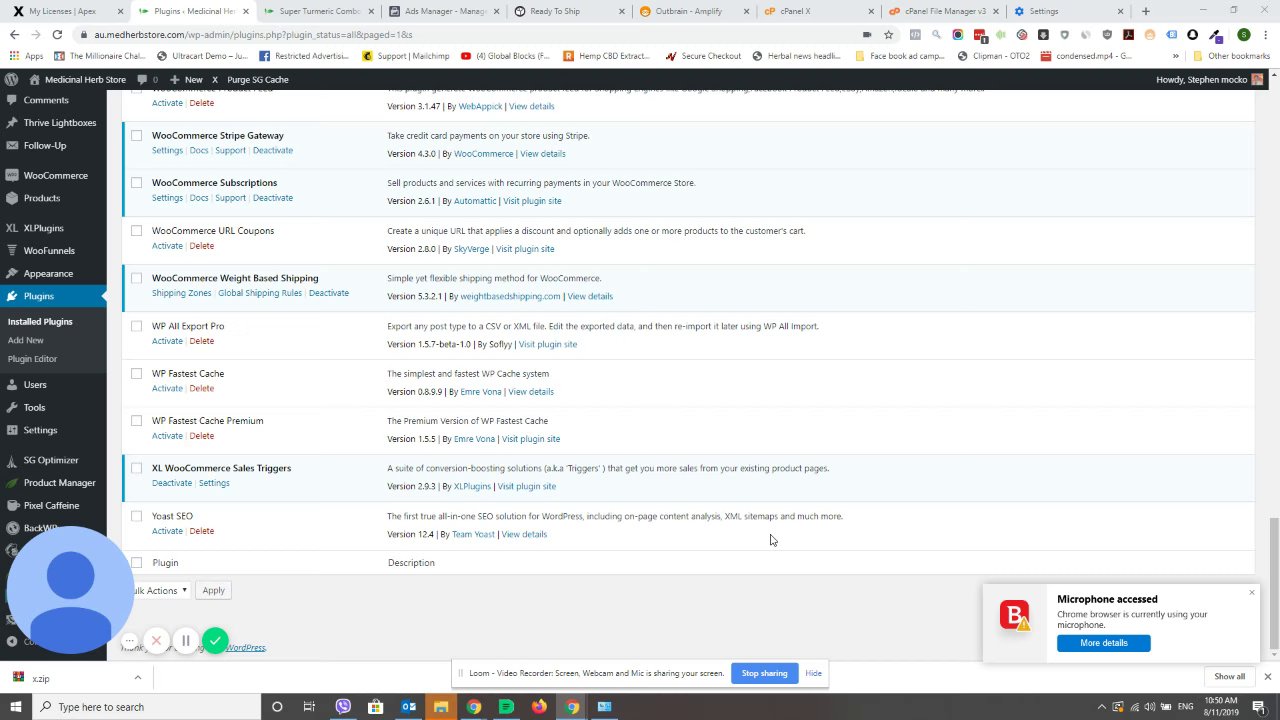
Task: Open Plugin Editor submenu item
Action: 32,359
